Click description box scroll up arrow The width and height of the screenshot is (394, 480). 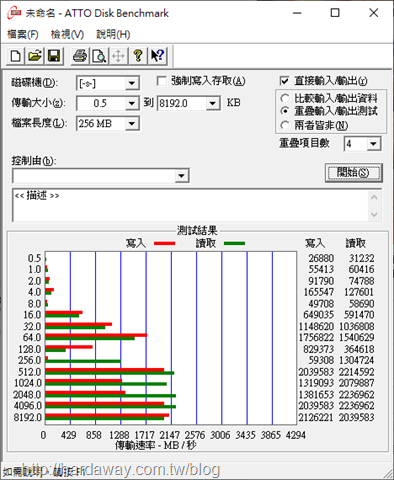point(374,197)
